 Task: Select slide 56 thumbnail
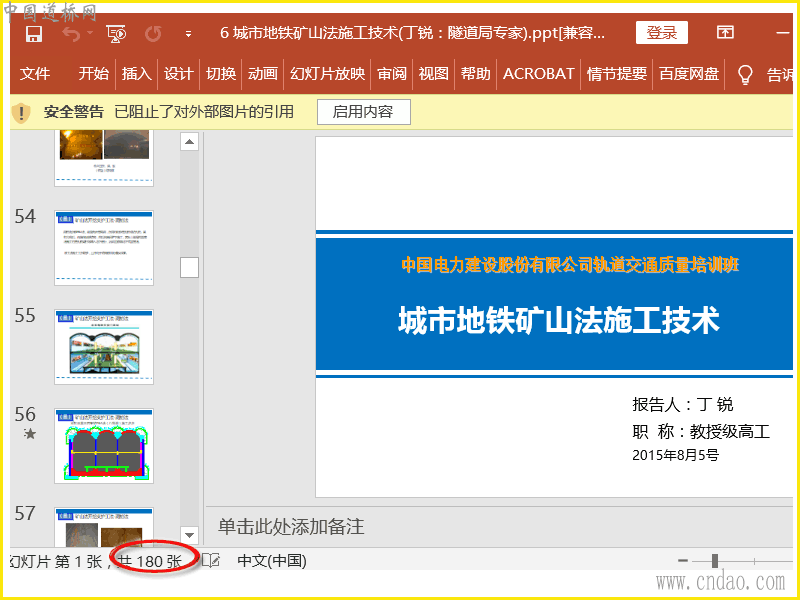tap(104, 446)
